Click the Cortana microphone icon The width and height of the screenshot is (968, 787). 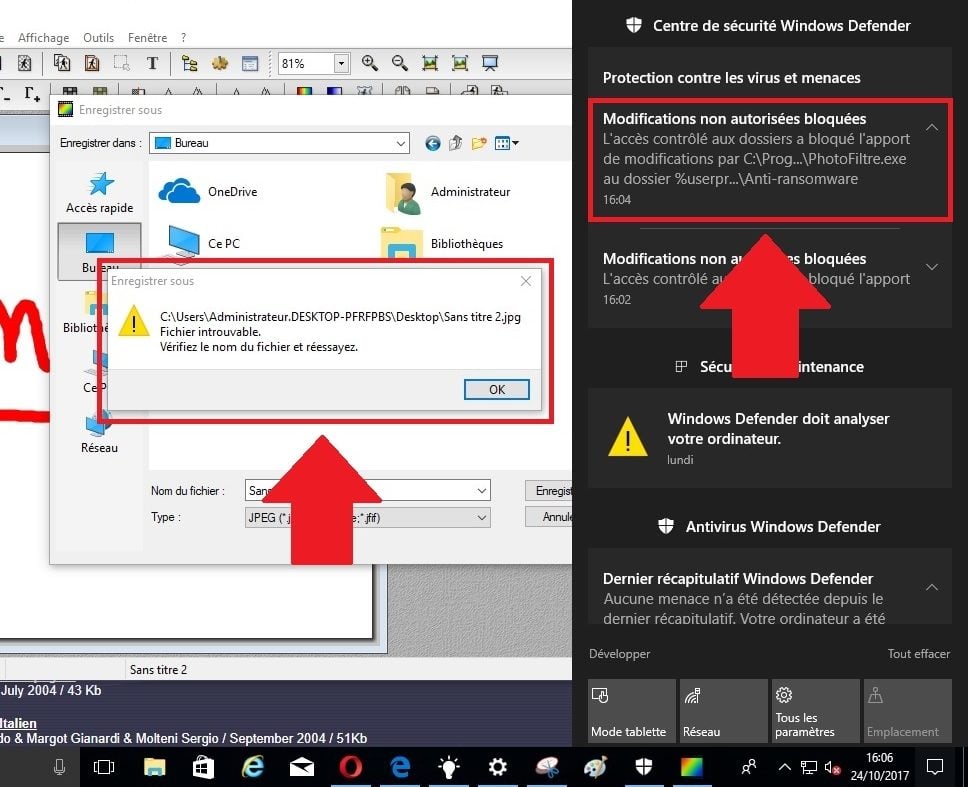click(59, 767)
